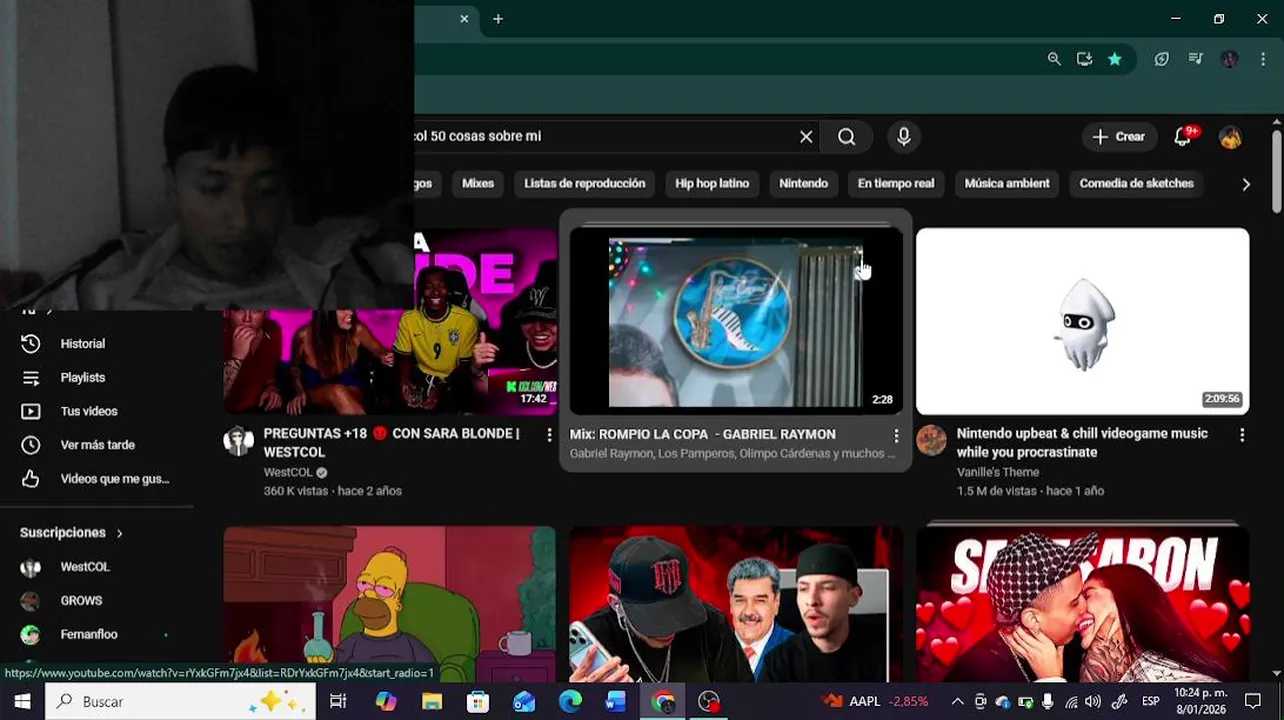Open the PREGUNTAS +18 video title
This screenshot has width=1284, height=720.
click(x=392, y=443)
